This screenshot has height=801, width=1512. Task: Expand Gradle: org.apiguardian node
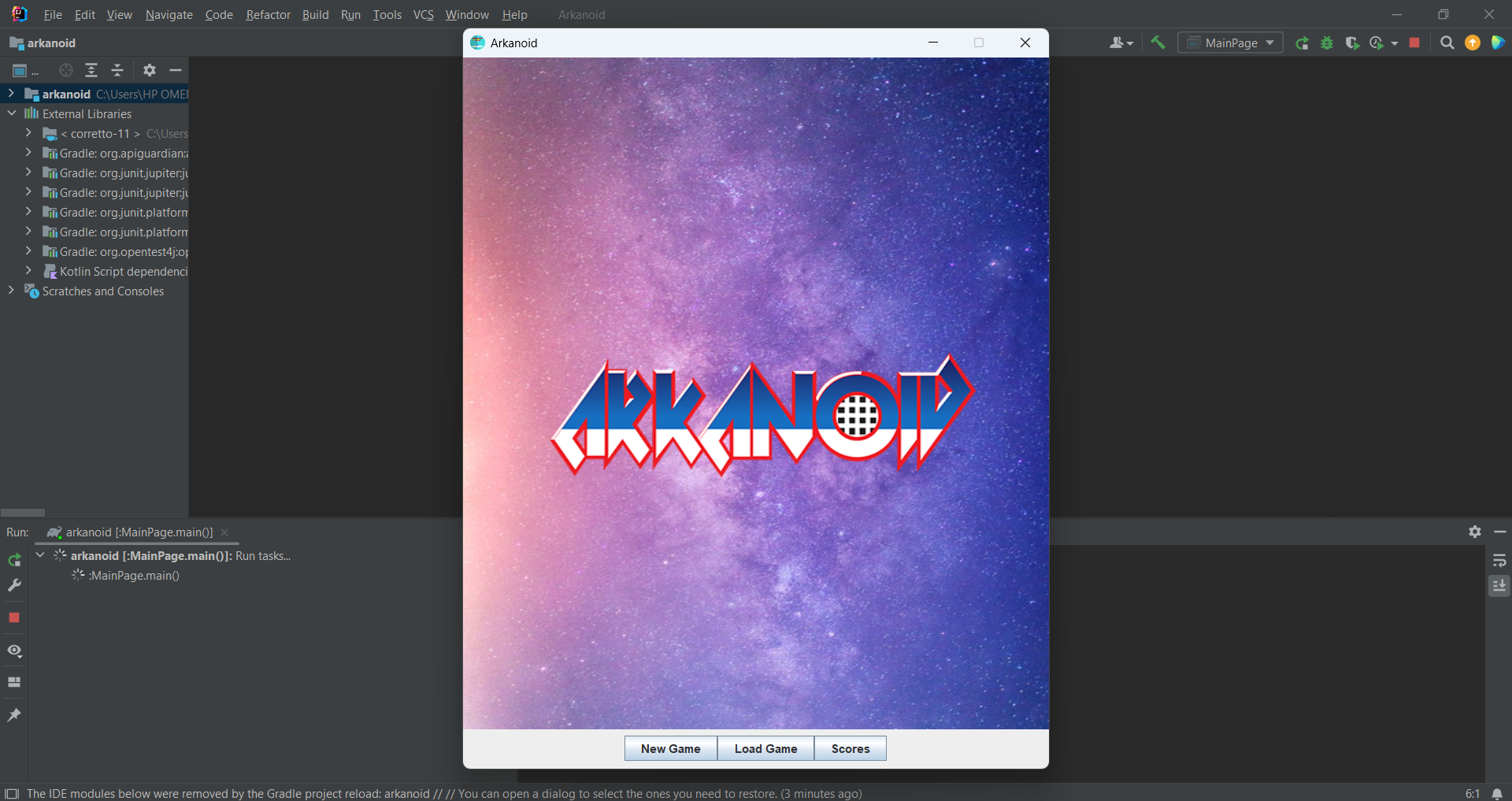(28, 153)
